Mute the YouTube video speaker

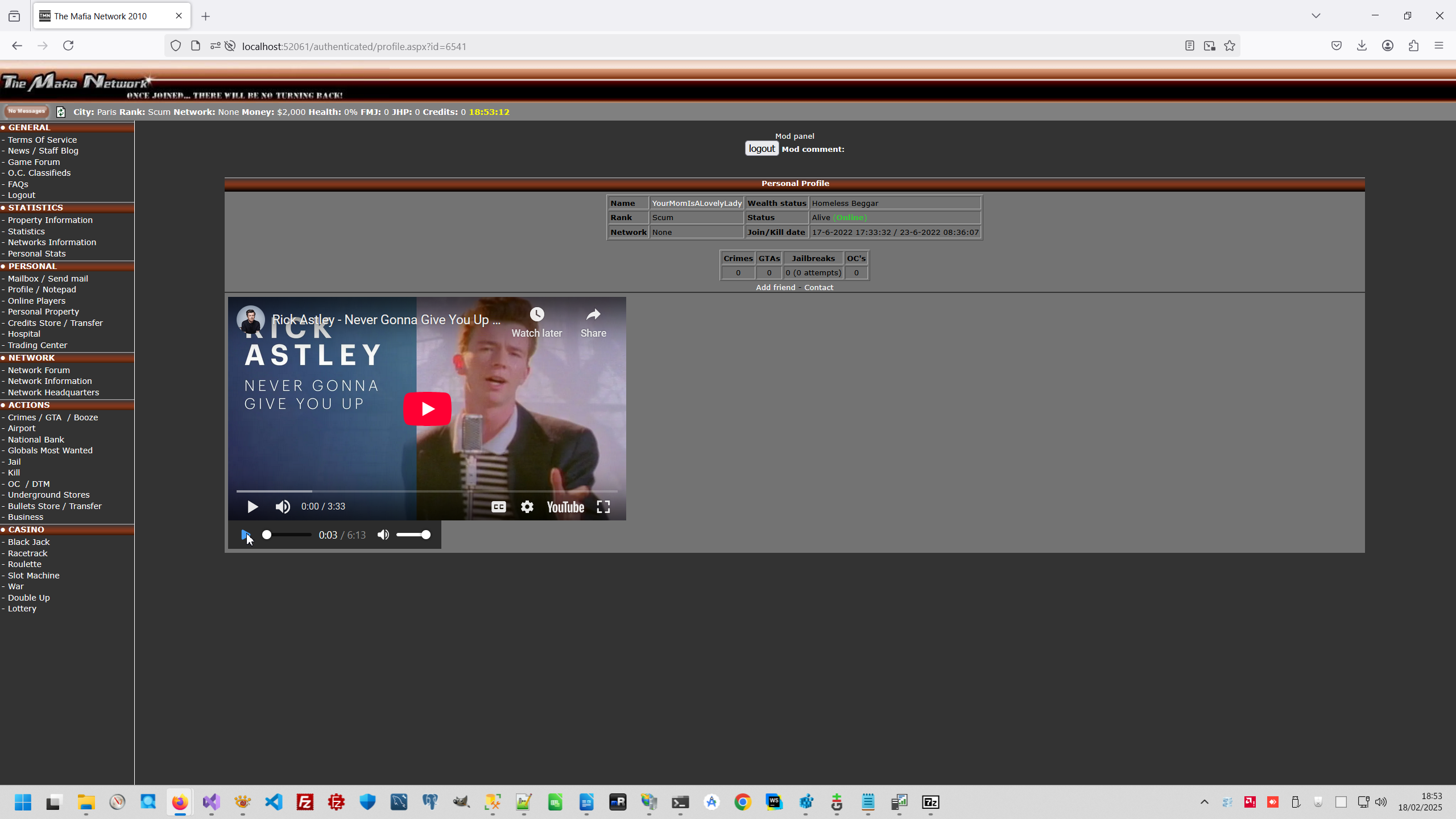pos(283,507)
